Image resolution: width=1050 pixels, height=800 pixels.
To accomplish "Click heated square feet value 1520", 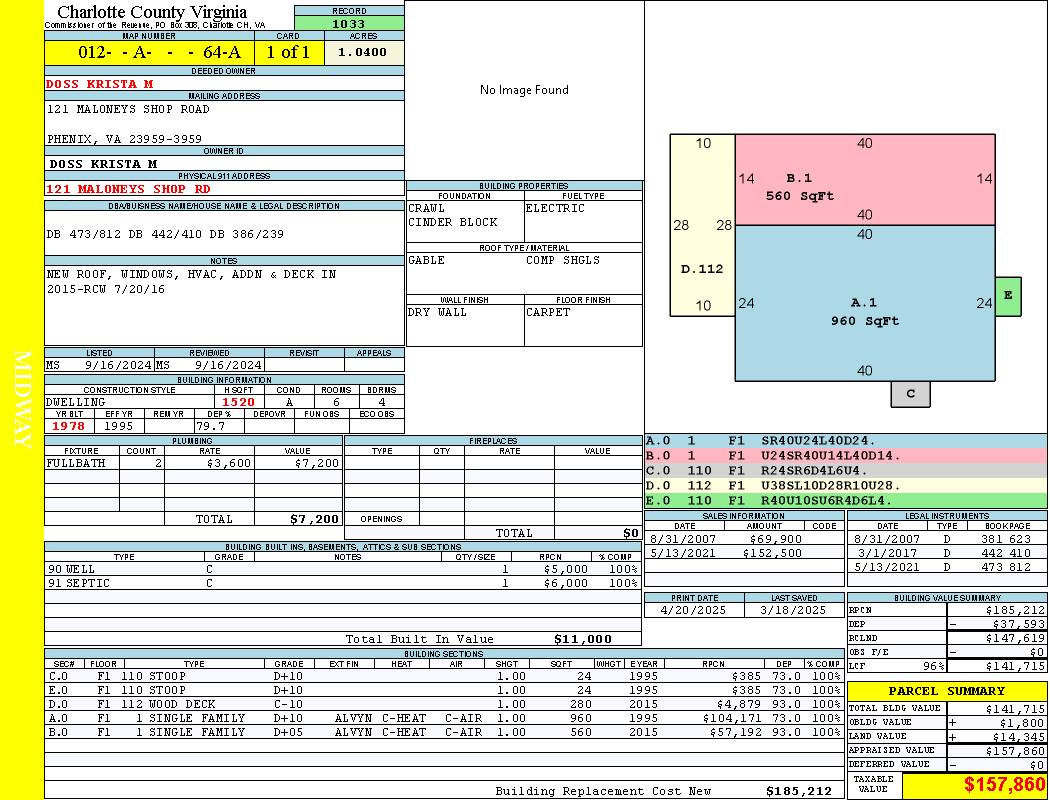I will (x=238, y=402).
